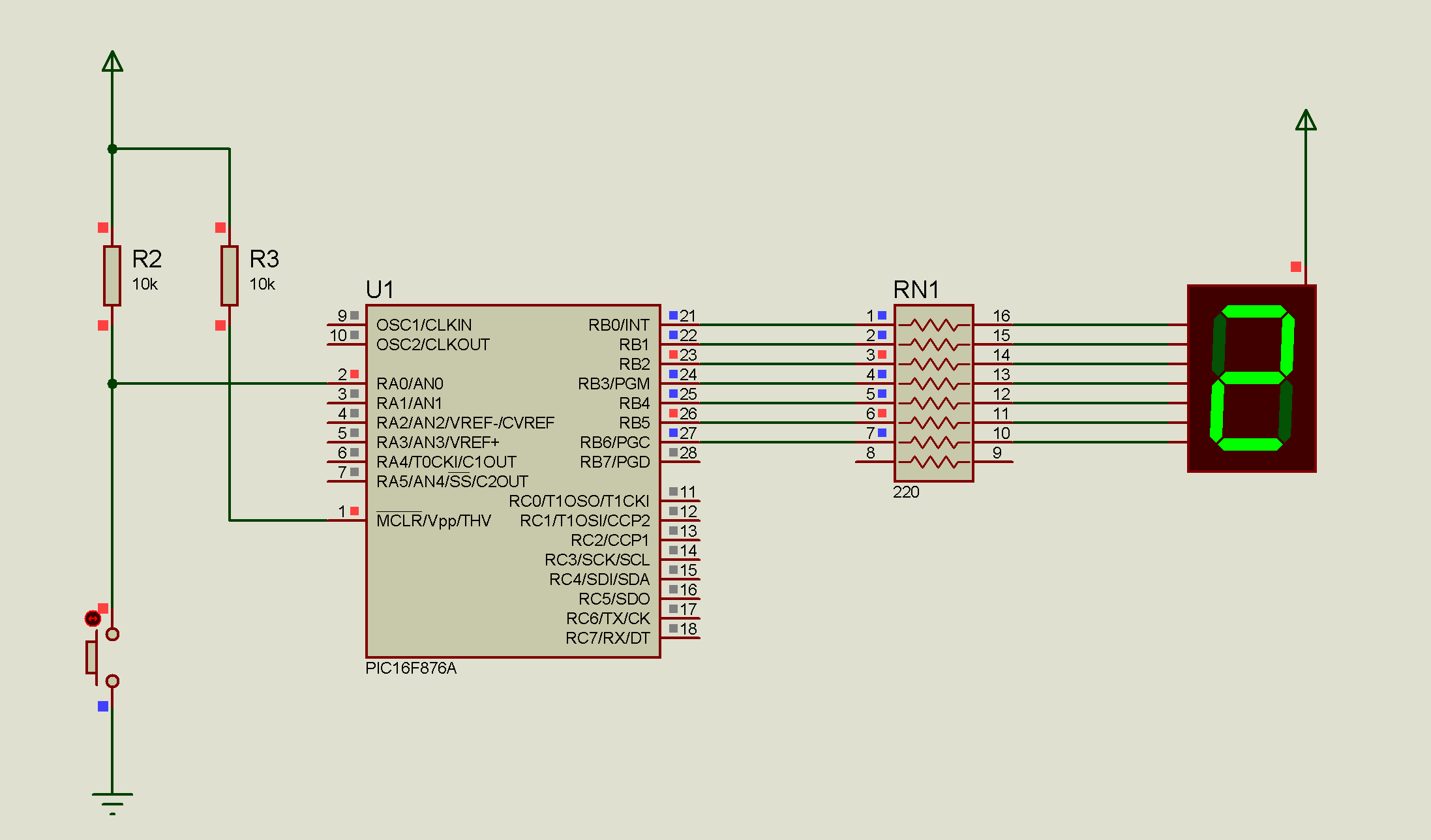1431x840 pixels.
Task: Click the "RA3/AN3/VREF+" pin label
Action: tap(438, 442)
